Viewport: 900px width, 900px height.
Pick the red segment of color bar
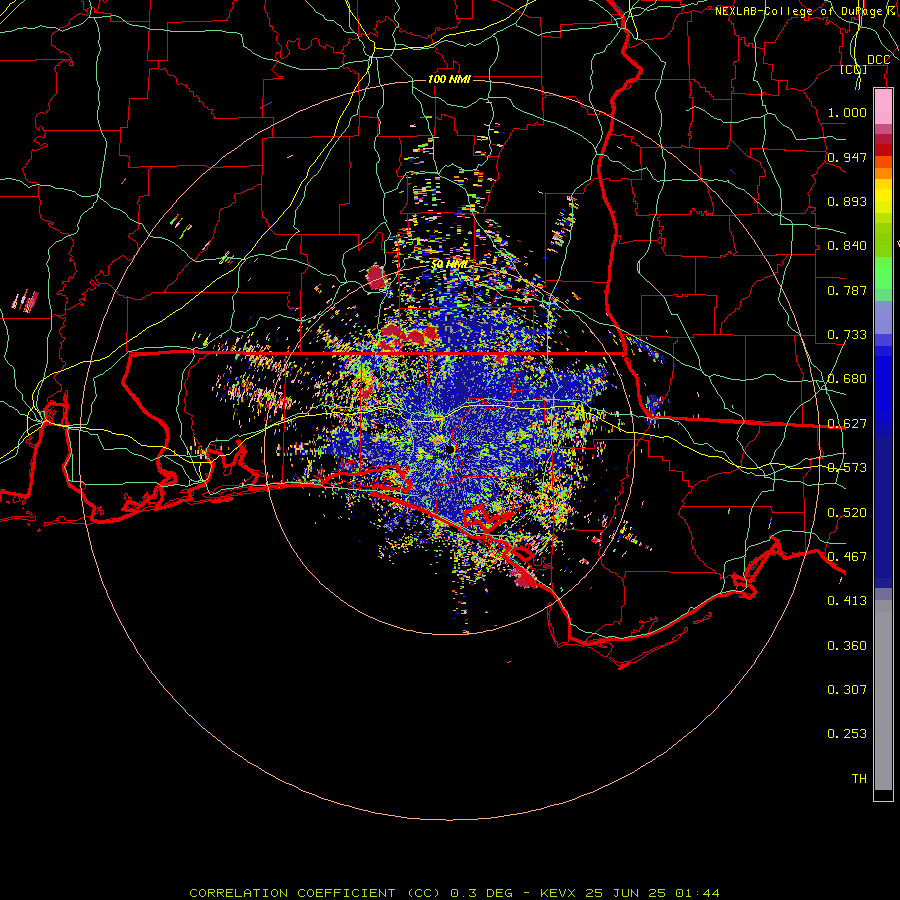[883, 150]
